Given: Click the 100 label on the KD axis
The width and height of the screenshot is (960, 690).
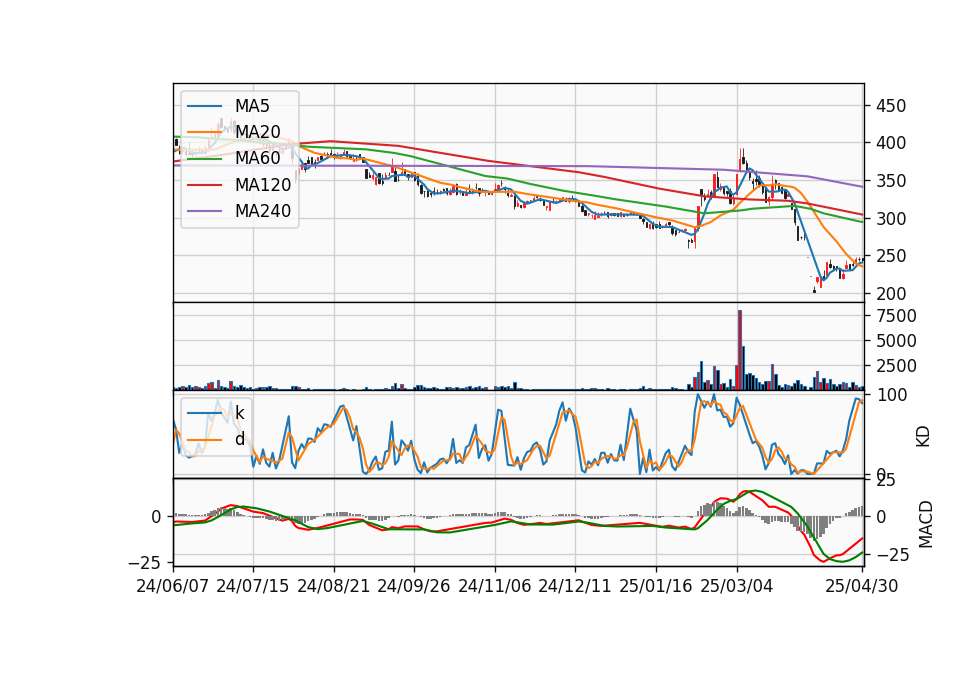Looking at the screenshot, I should [891, 395].
